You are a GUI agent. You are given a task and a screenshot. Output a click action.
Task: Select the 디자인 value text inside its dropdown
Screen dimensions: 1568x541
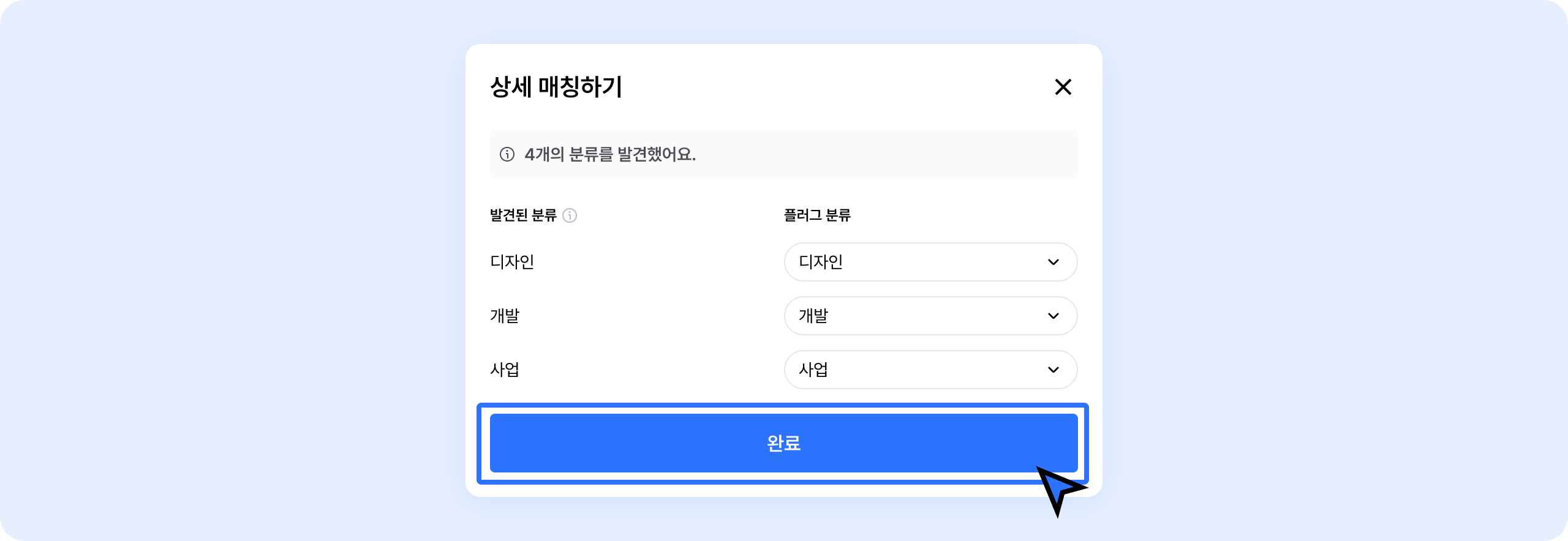pyautogui.click(x=821, y=262)
